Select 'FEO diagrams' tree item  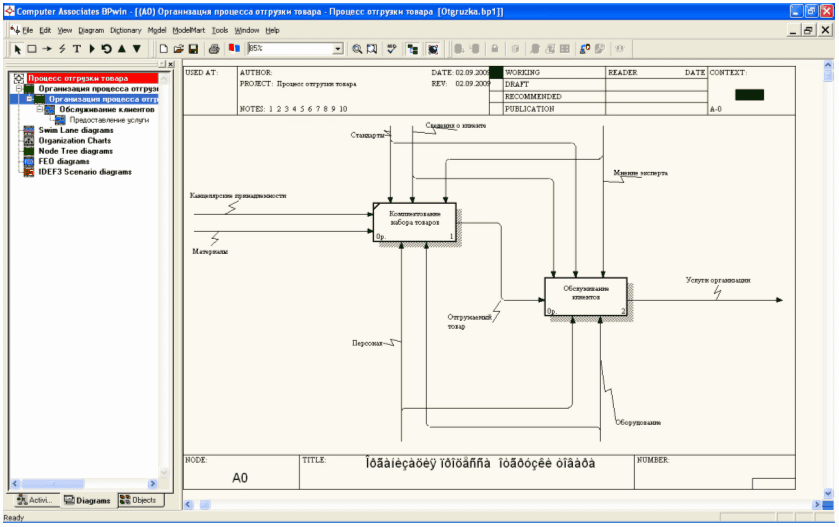pyautogui.click(x=64, y=161)
